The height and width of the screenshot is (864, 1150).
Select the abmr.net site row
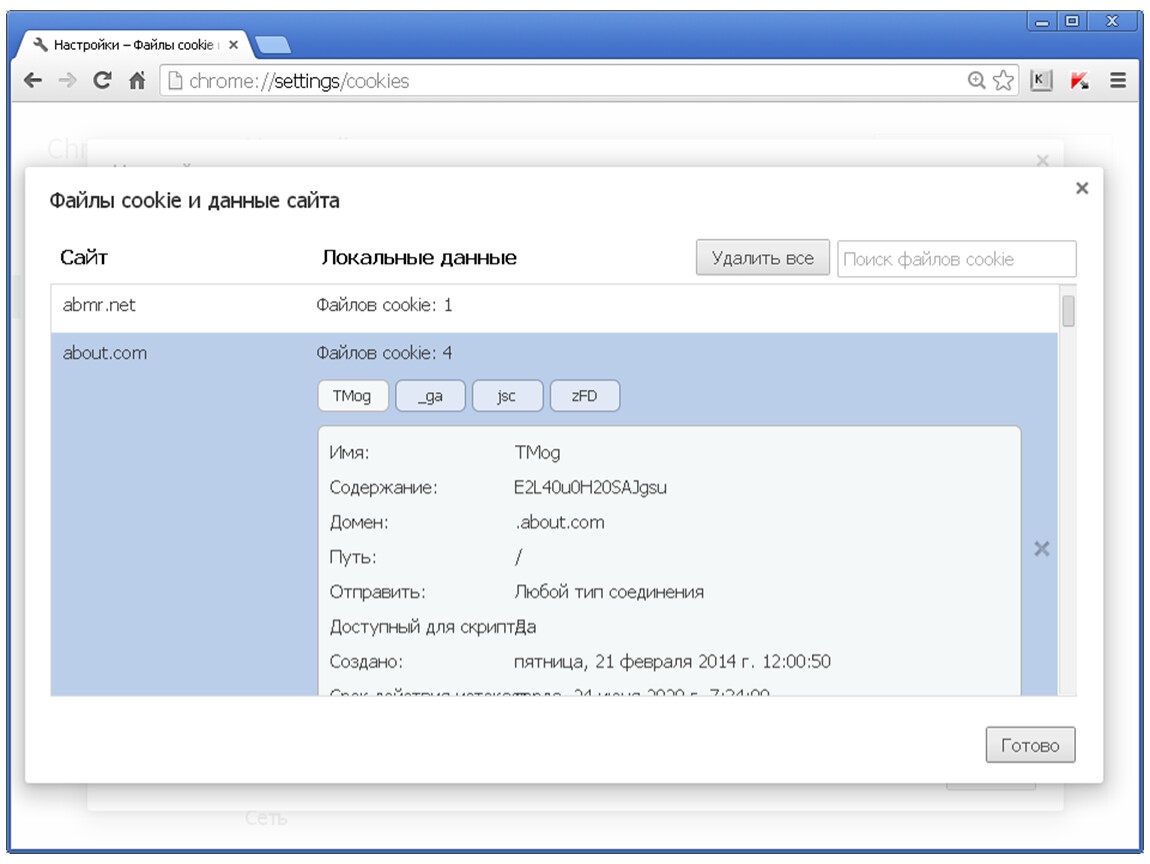[554, 308]
